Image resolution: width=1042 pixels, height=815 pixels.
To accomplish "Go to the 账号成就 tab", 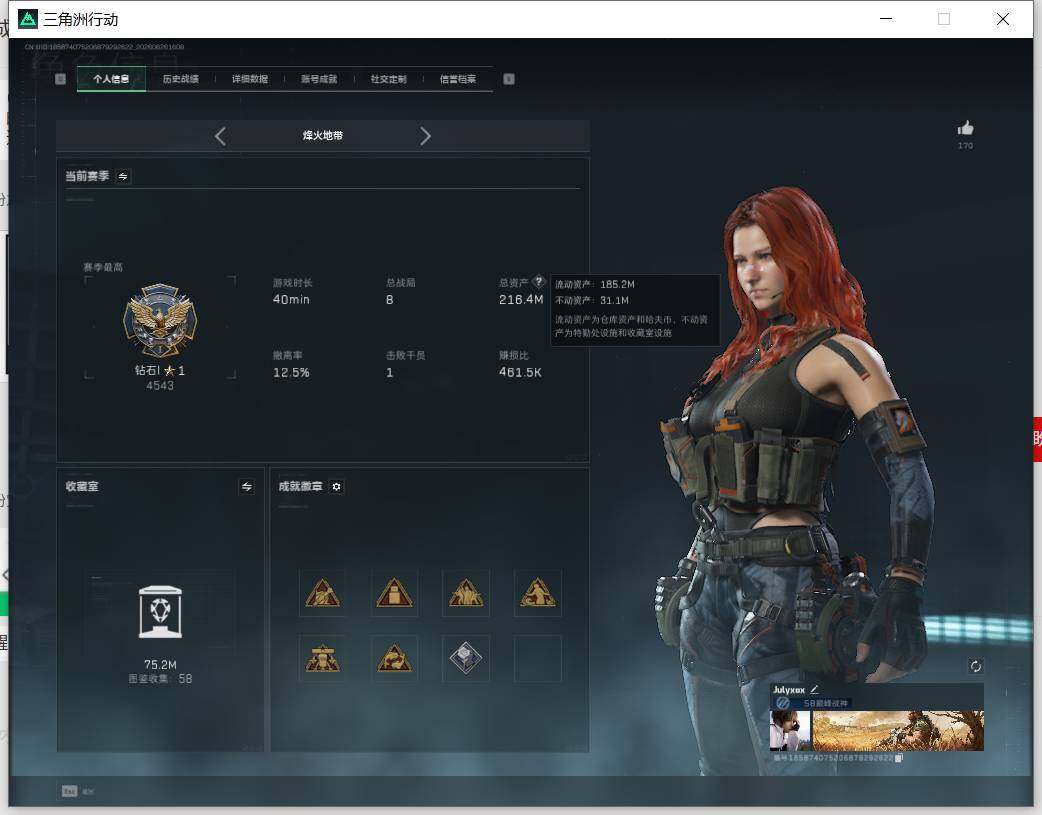I will pyautogui.click(x=319, y=79).
